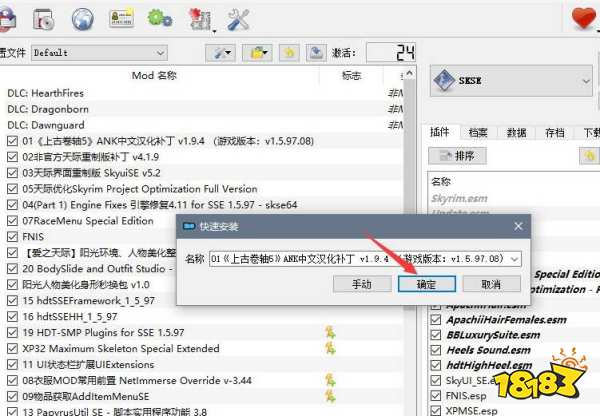Expand the 名称 combo box in the 快速安装 dialog

coord(515,259)
